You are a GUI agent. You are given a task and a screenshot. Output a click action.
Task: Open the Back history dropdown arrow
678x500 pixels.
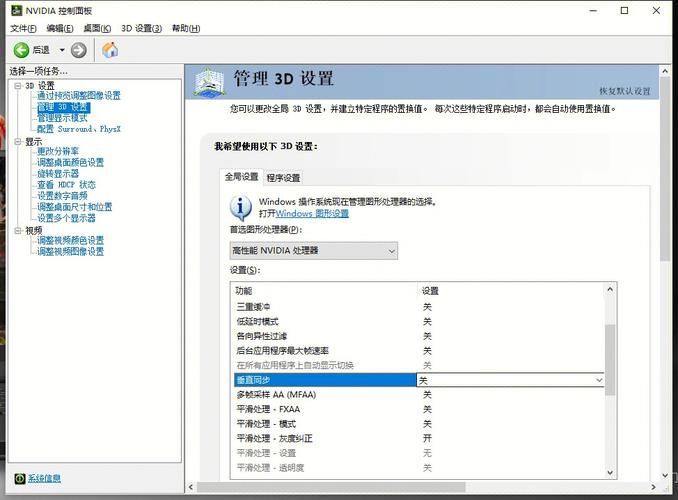tap(62, 50)
